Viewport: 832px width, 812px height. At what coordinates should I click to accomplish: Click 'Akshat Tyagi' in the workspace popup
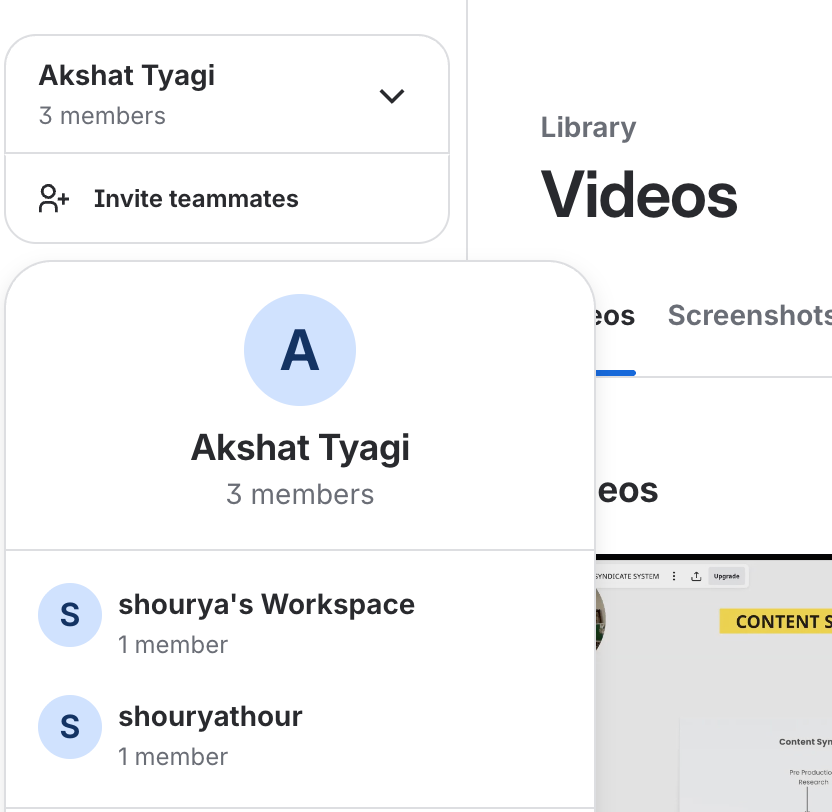[x=300, y=447]
